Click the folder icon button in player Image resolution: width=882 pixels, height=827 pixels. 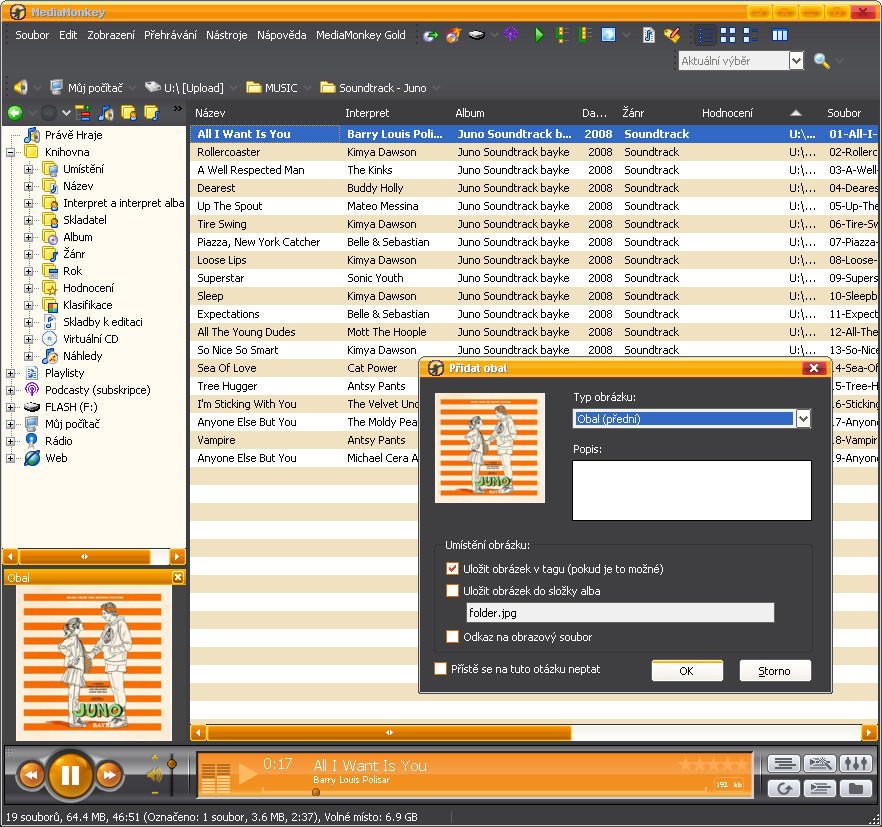coord(856,789)
